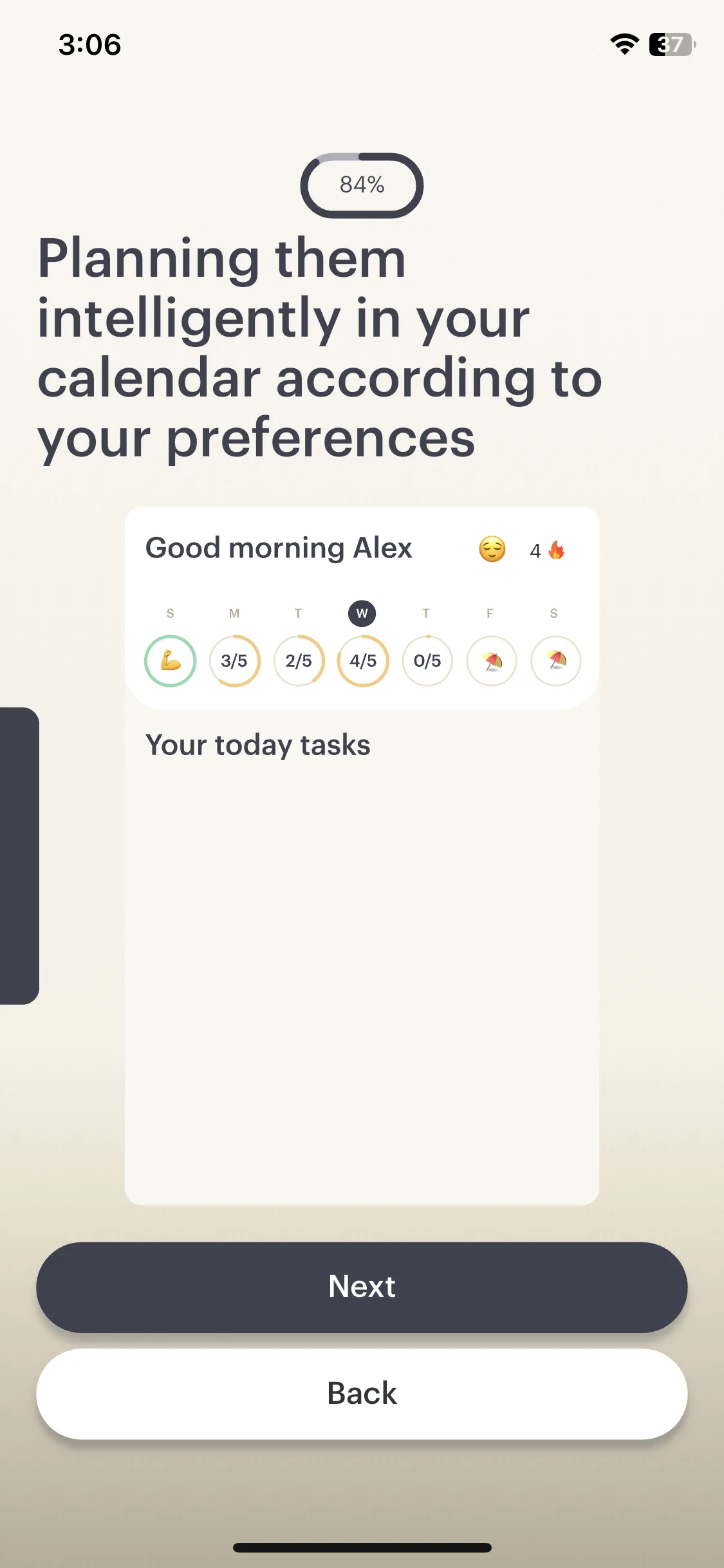This screenshot has width=724, height=1568.
Task: Select the highlighted W day label
Action: pyautogui.click(x=362, y=613)
